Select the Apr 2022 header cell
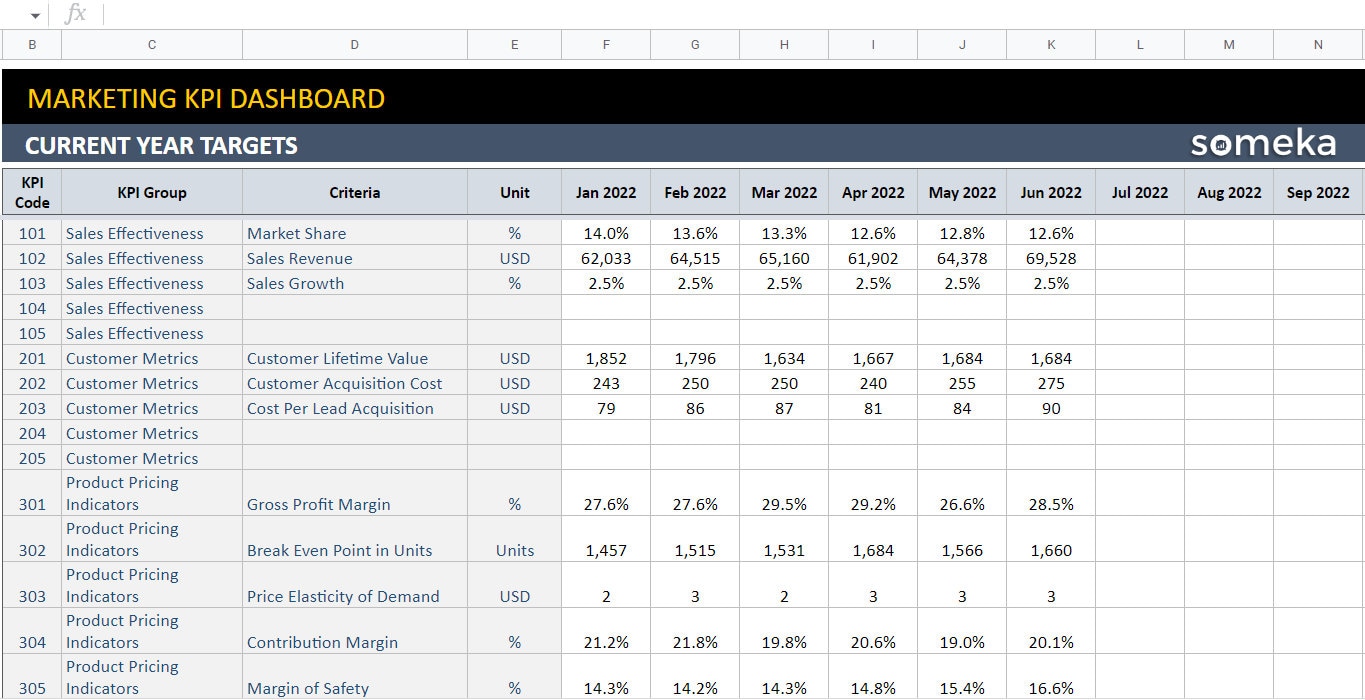 (x=873, y=192)
